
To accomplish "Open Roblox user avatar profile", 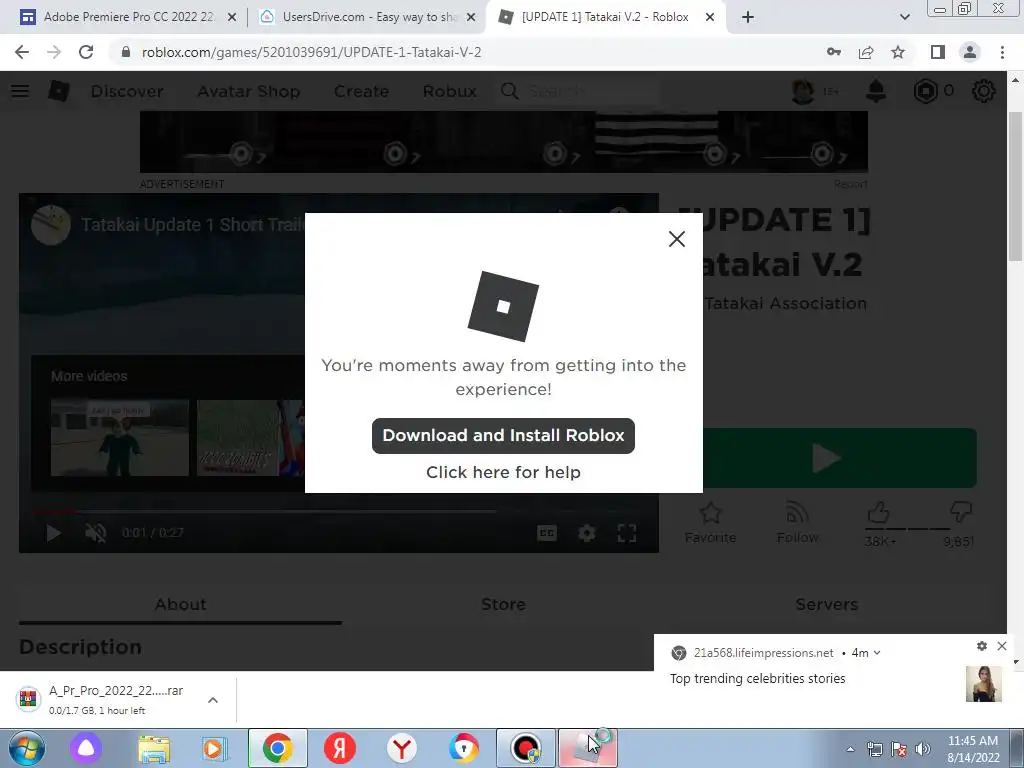I will pos(803,91).
